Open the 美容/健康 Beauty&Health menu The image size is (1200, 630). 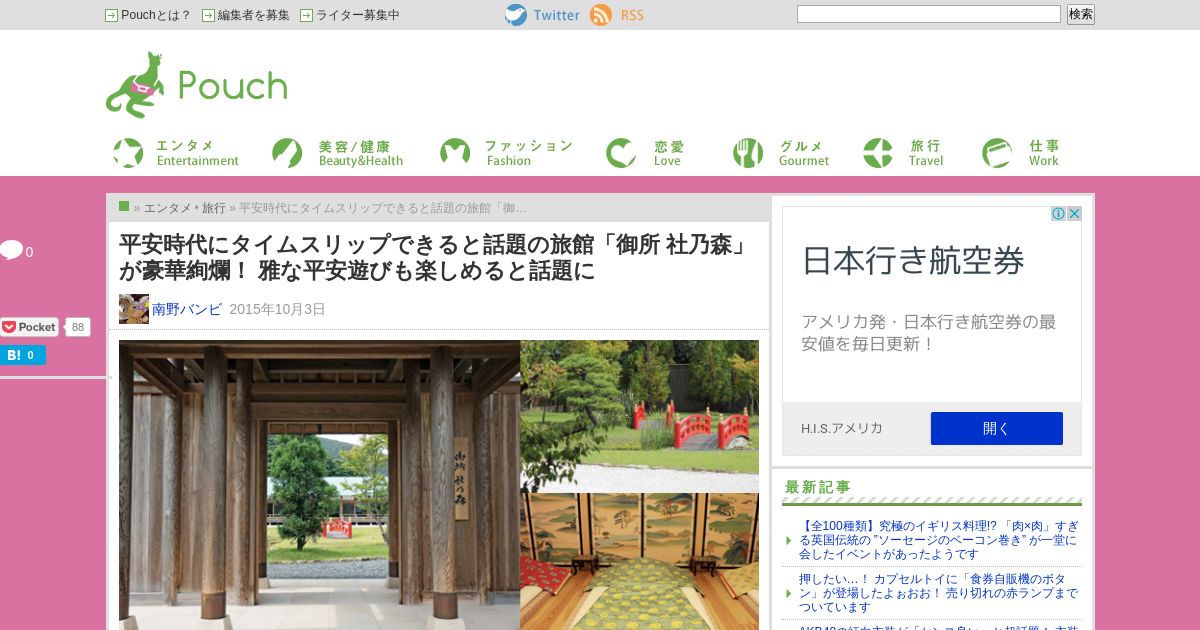(x=338, y=153)
